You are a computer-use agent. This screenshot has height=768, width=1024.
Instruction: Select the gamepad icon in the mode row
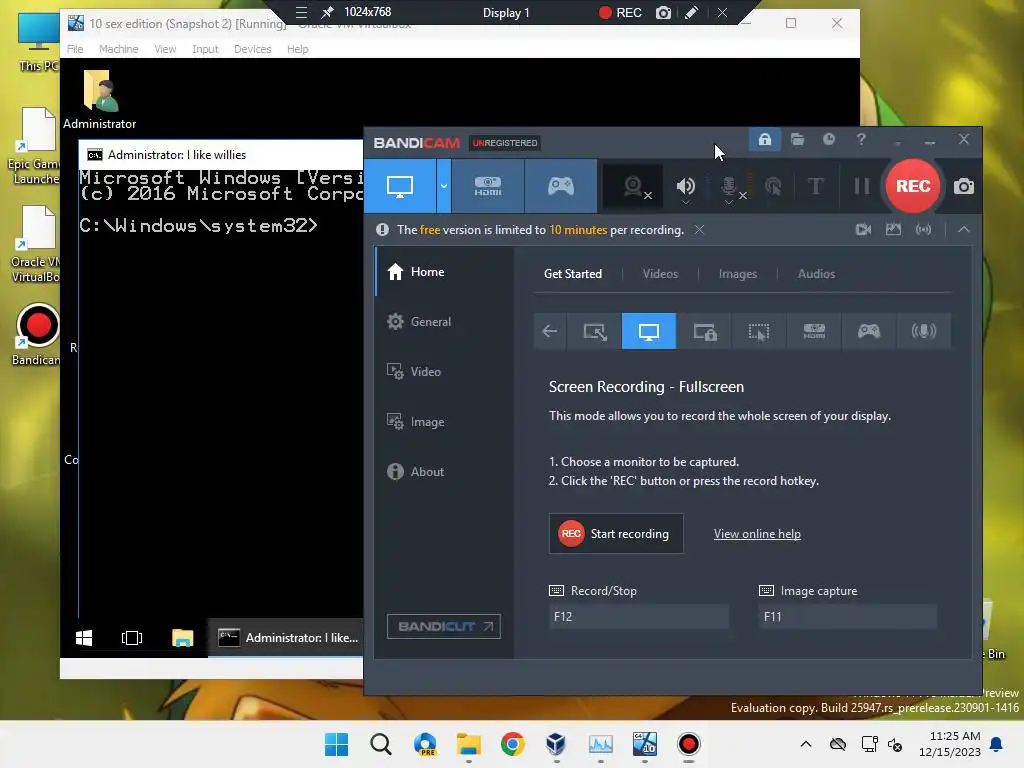[869, 331]
